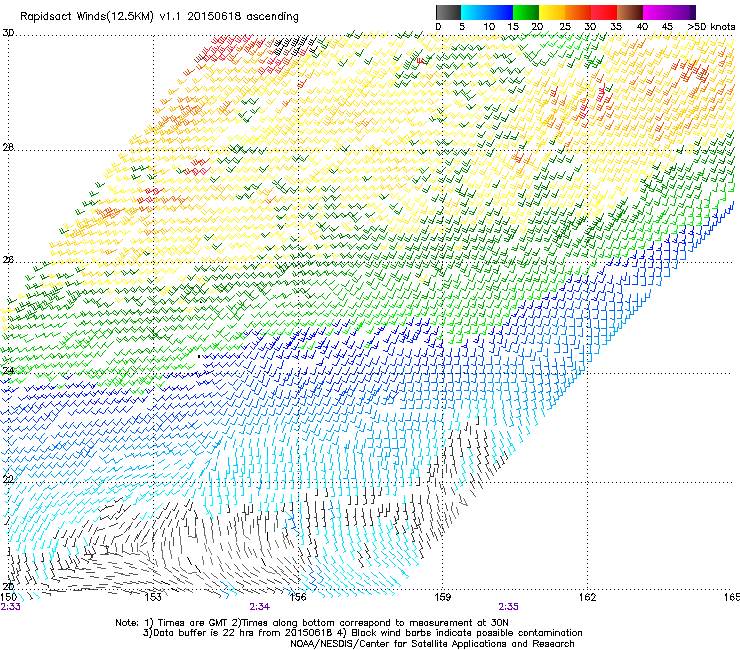This screenshot has height=650, width=740.
Task: Click the longitude '153' label on bottom axis
Action: pyautogui.click(x=153, y=597)
